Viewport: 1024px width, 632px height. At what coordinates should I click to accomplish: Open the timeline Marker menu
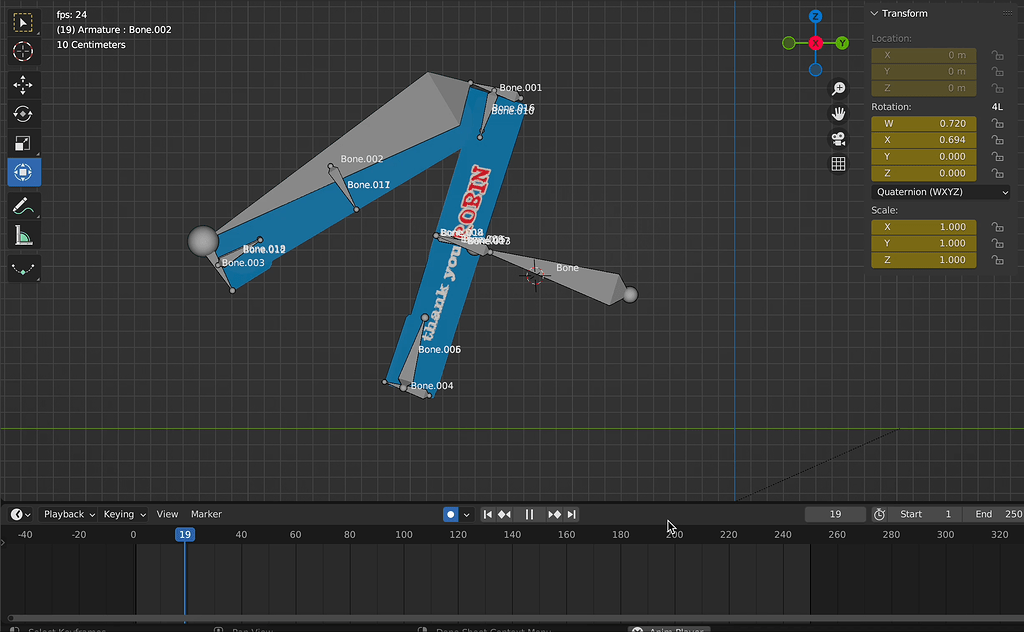pos(206,514)
